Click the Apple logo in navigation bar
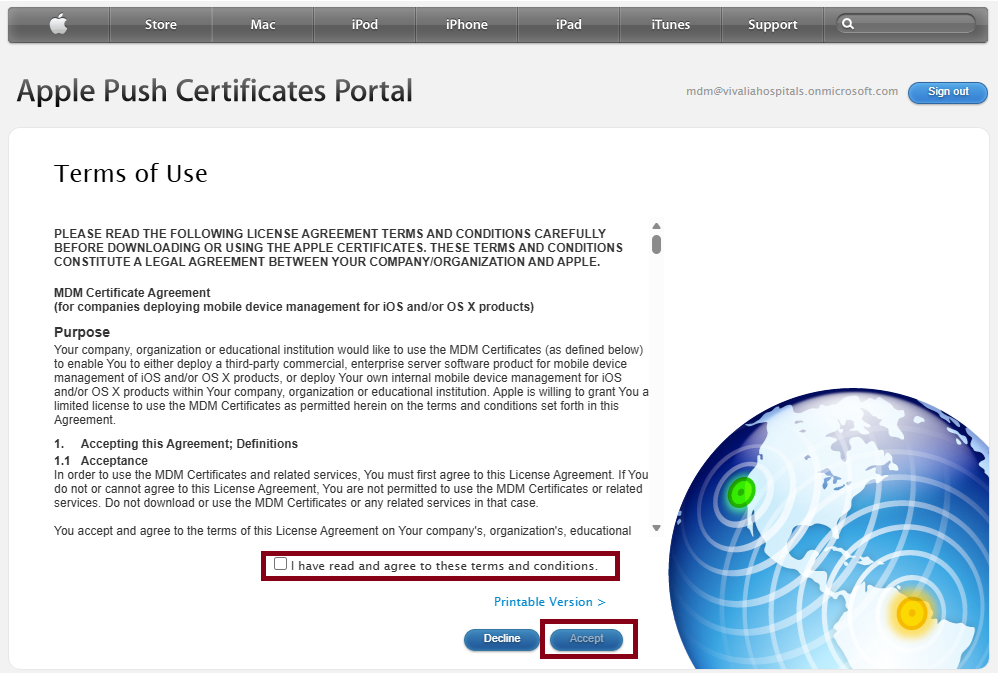This screenshot has height=673, width=998. [x=59, y=25]
